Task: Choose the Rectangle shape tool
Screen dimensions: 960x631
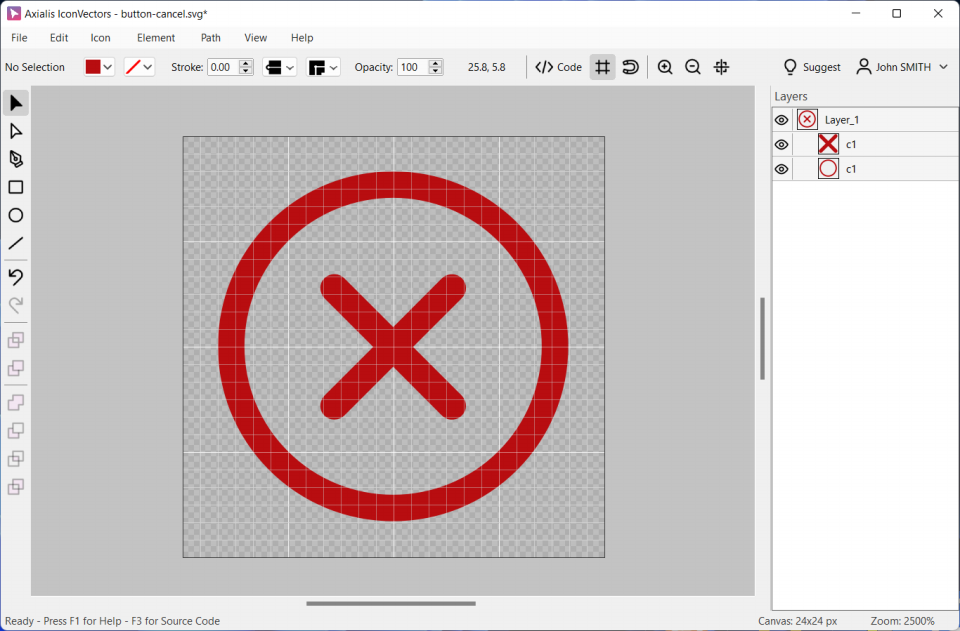Action: pos(16,187)
